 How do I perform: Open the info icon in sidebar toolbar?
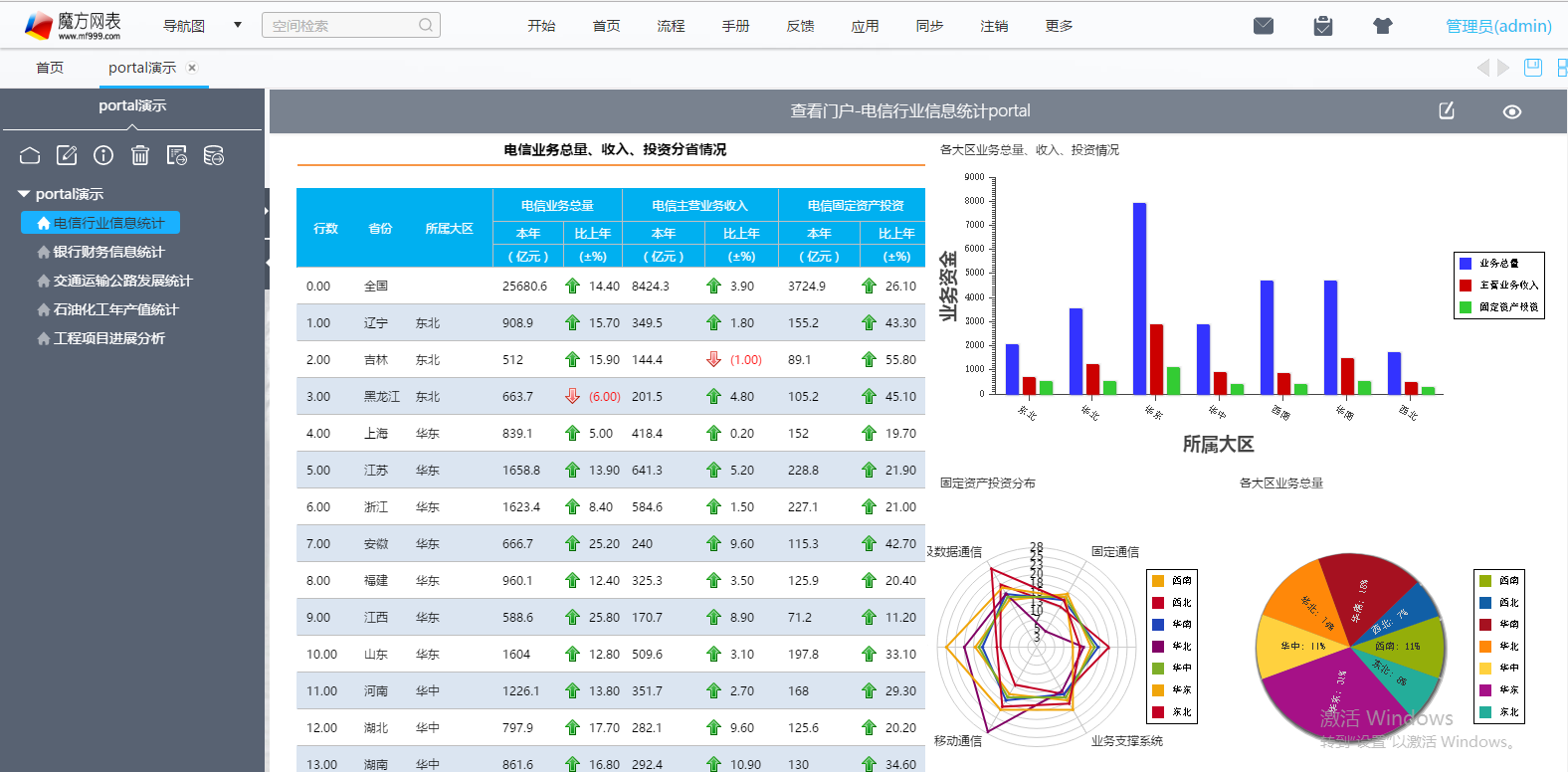103,155
